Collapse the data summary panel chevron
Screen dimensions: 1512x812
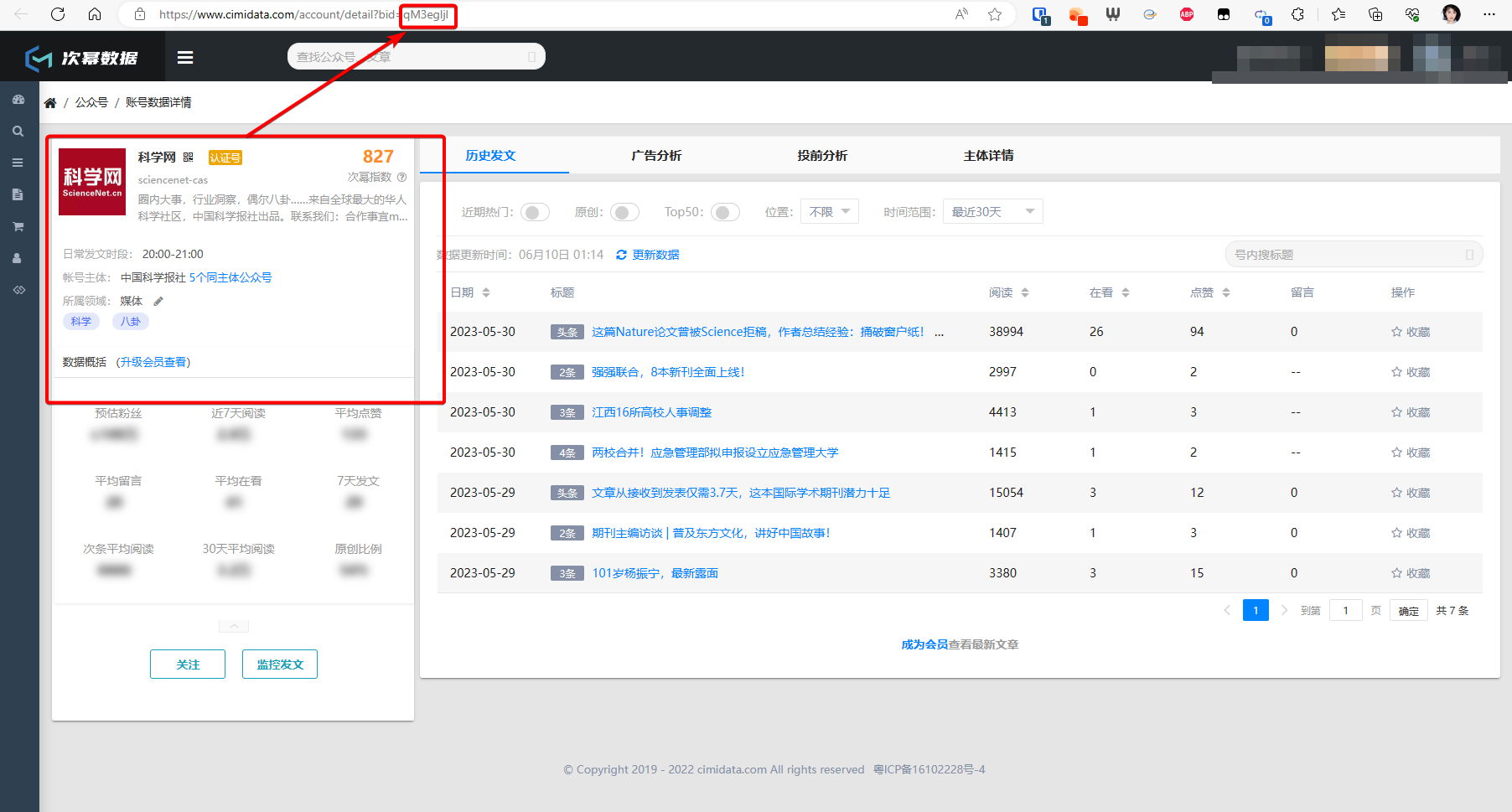[x=234, y=626]
